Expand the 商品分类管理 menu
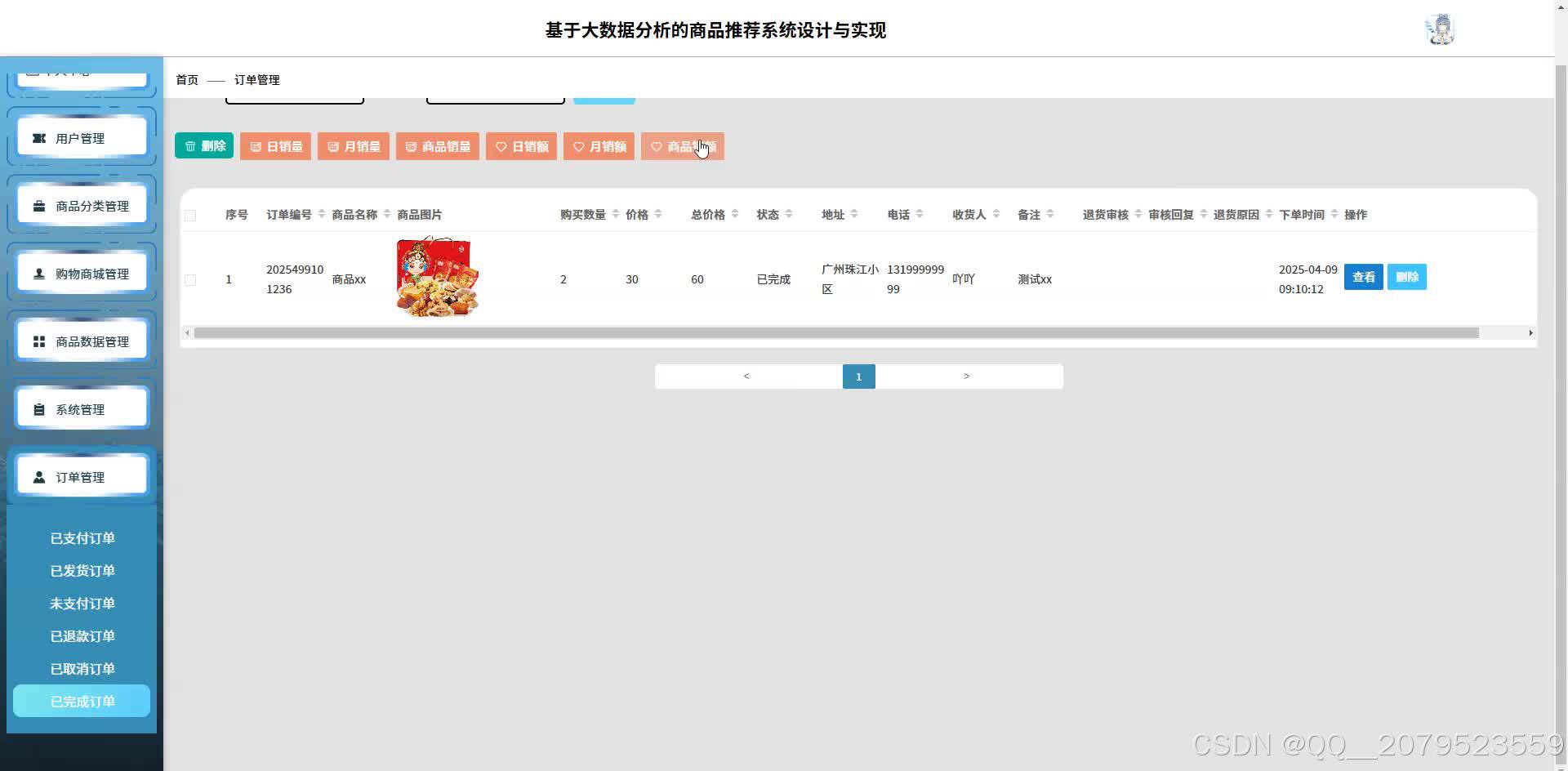1568x771 pixels. click(x=82, y=206)
